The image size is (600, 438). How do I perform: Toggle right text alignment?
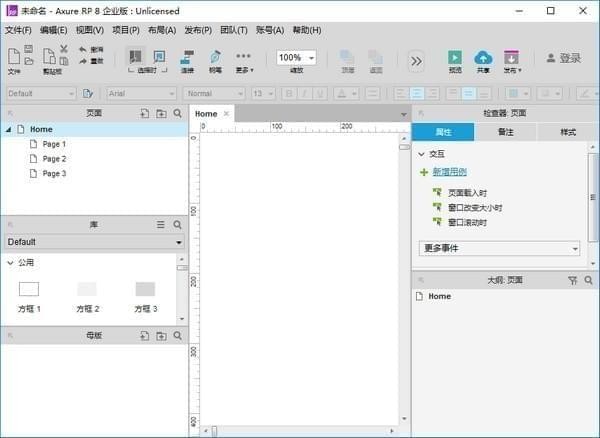pyautogui.click(x=432, y=94)
